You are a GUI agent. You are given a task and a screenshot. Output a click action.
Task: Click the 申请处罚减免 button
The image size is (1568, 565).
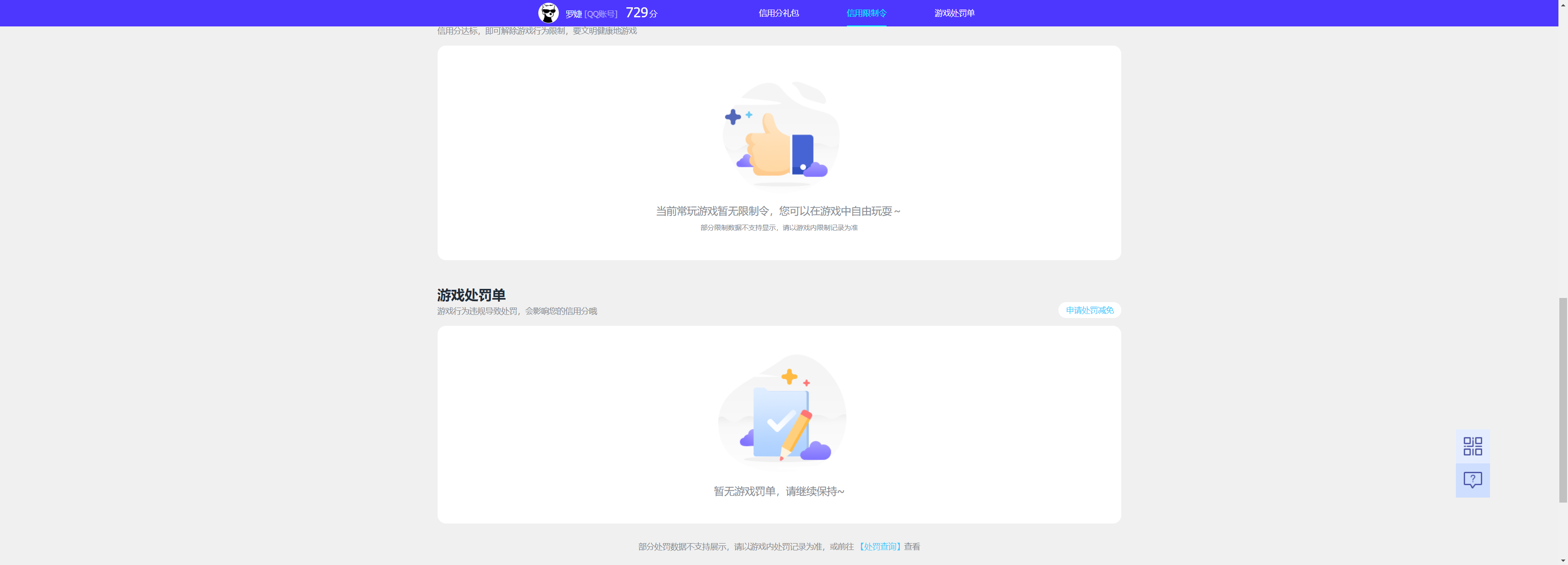click(1089, 310)
